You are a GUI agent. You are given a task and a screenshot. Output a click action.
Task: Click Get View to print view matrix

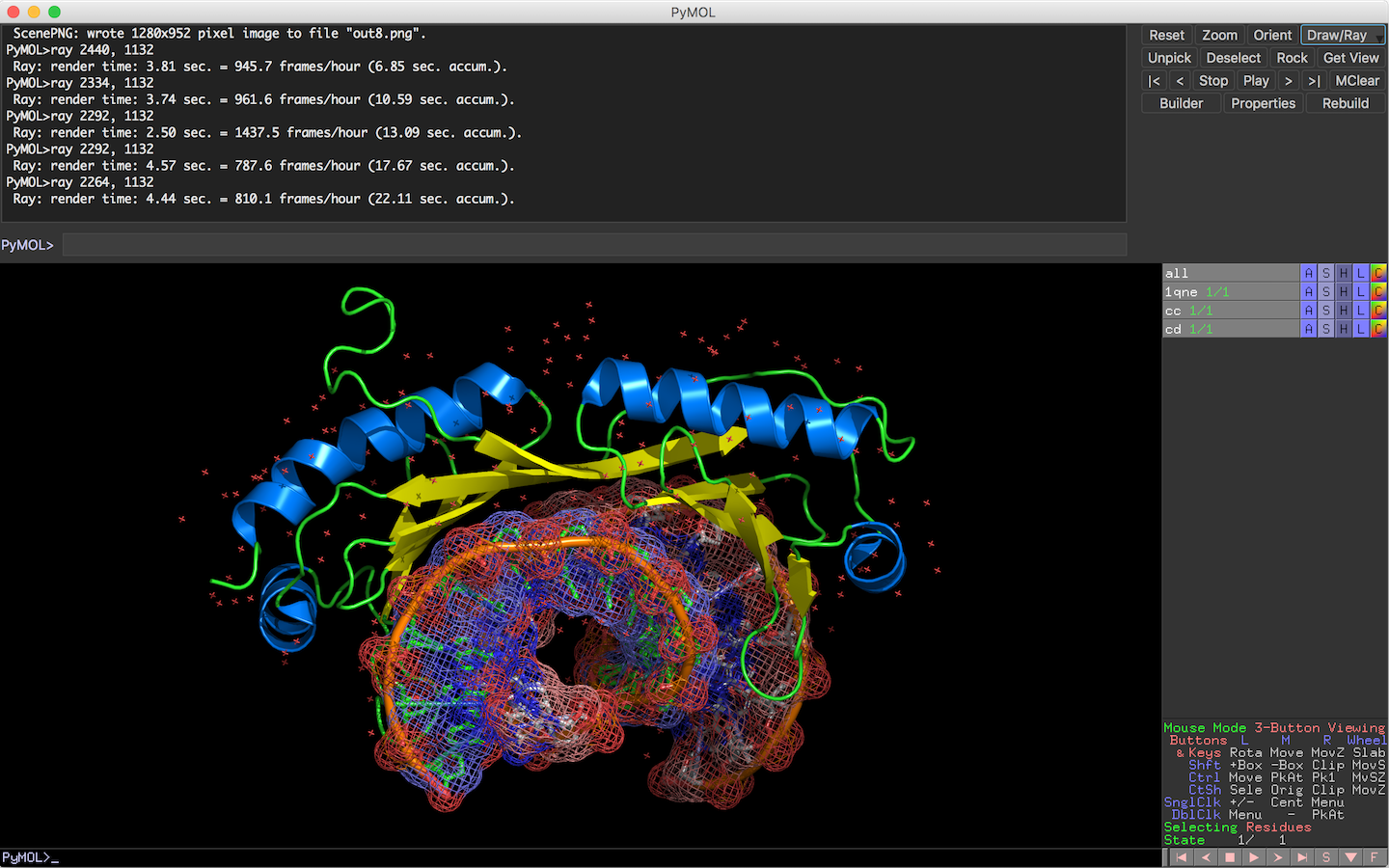pyautogui.click(x=1350, y=57)
